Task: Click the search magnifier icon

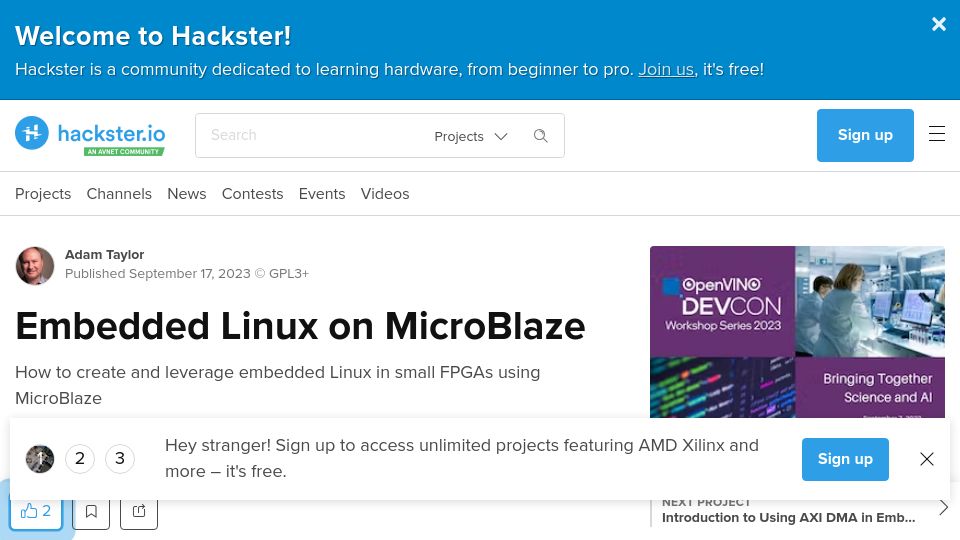Action: click(x=541, y=136)
